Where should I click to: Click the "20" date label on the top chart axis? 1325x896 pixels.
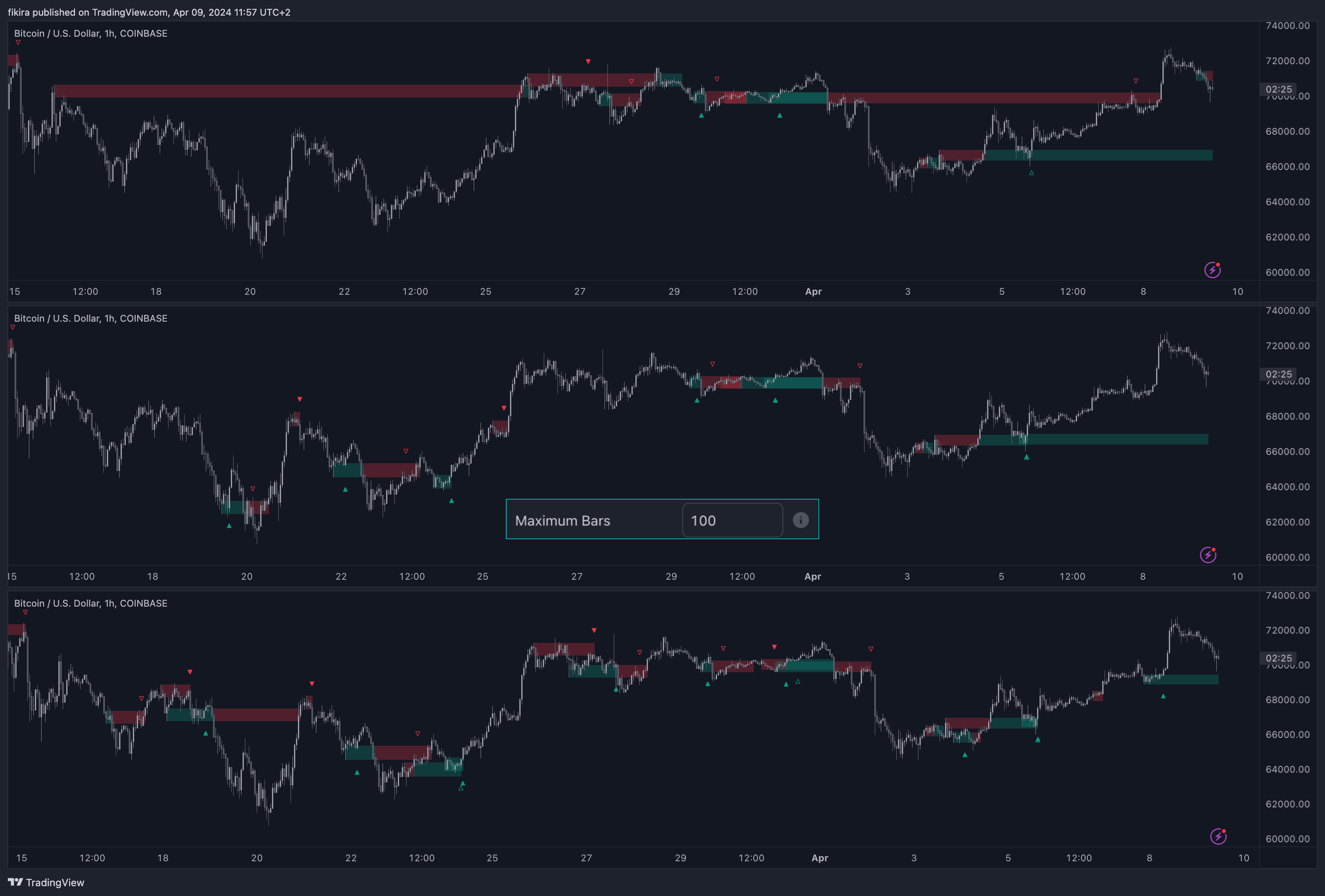click(x=250, y=291)
